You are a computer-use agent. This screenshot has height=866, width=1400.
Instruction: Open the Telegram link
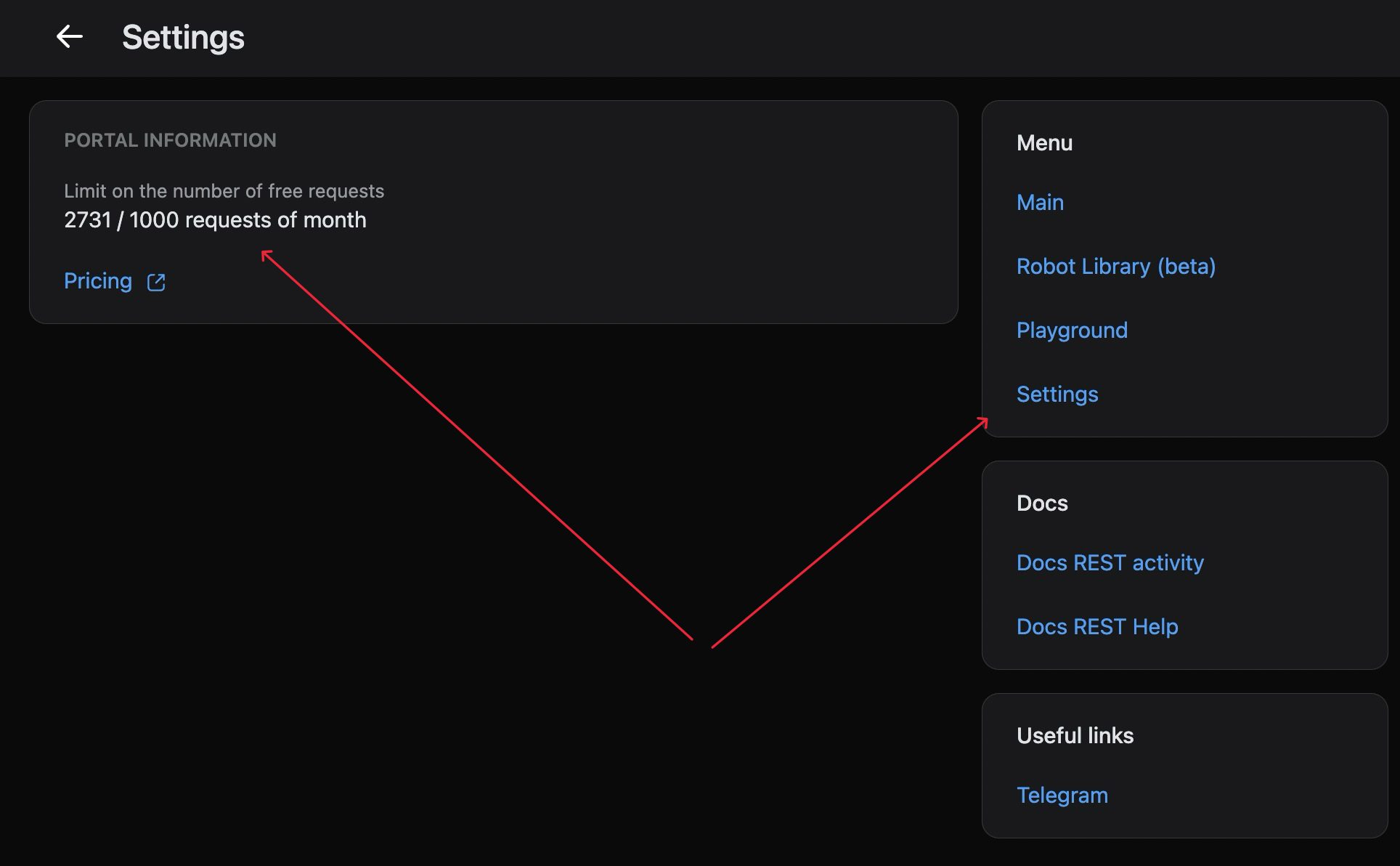pos(1062,795)
